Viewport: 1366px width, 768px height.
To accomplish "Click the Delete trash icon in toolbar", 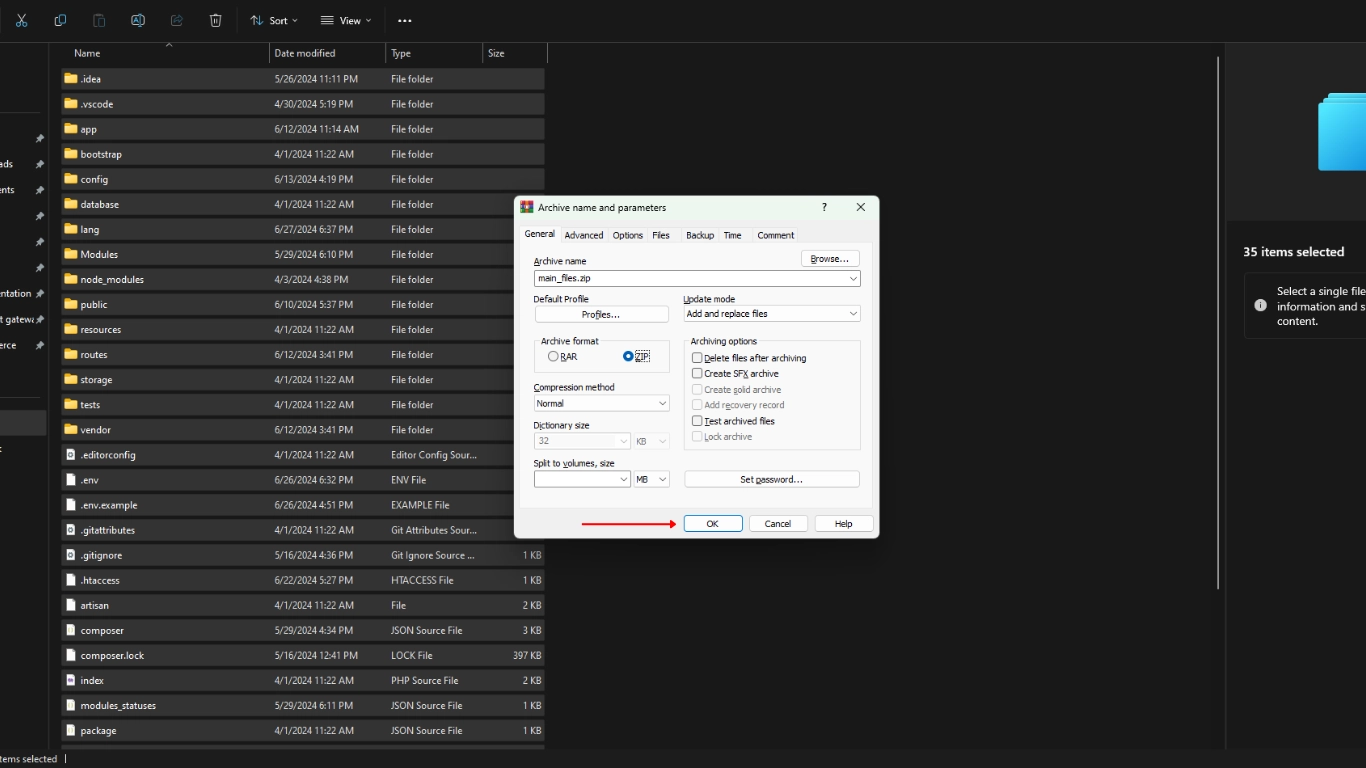I will pos(215,20).
